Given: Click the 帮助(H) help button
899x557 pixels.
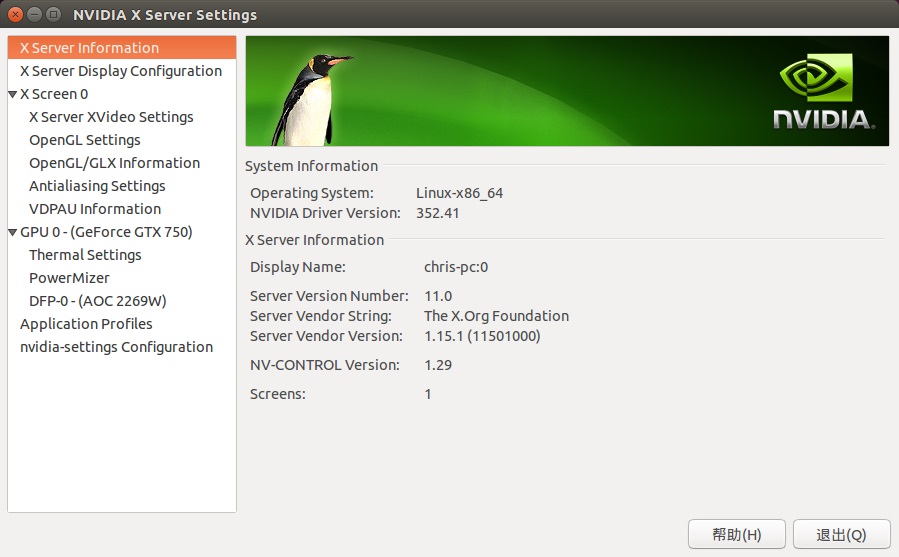Looking at the screenshot, I should (x=737, y=534).
